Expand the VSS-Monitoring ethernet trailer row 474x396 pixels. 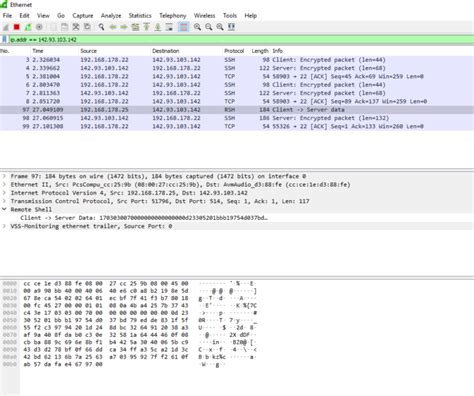click(x=4, y=226)
